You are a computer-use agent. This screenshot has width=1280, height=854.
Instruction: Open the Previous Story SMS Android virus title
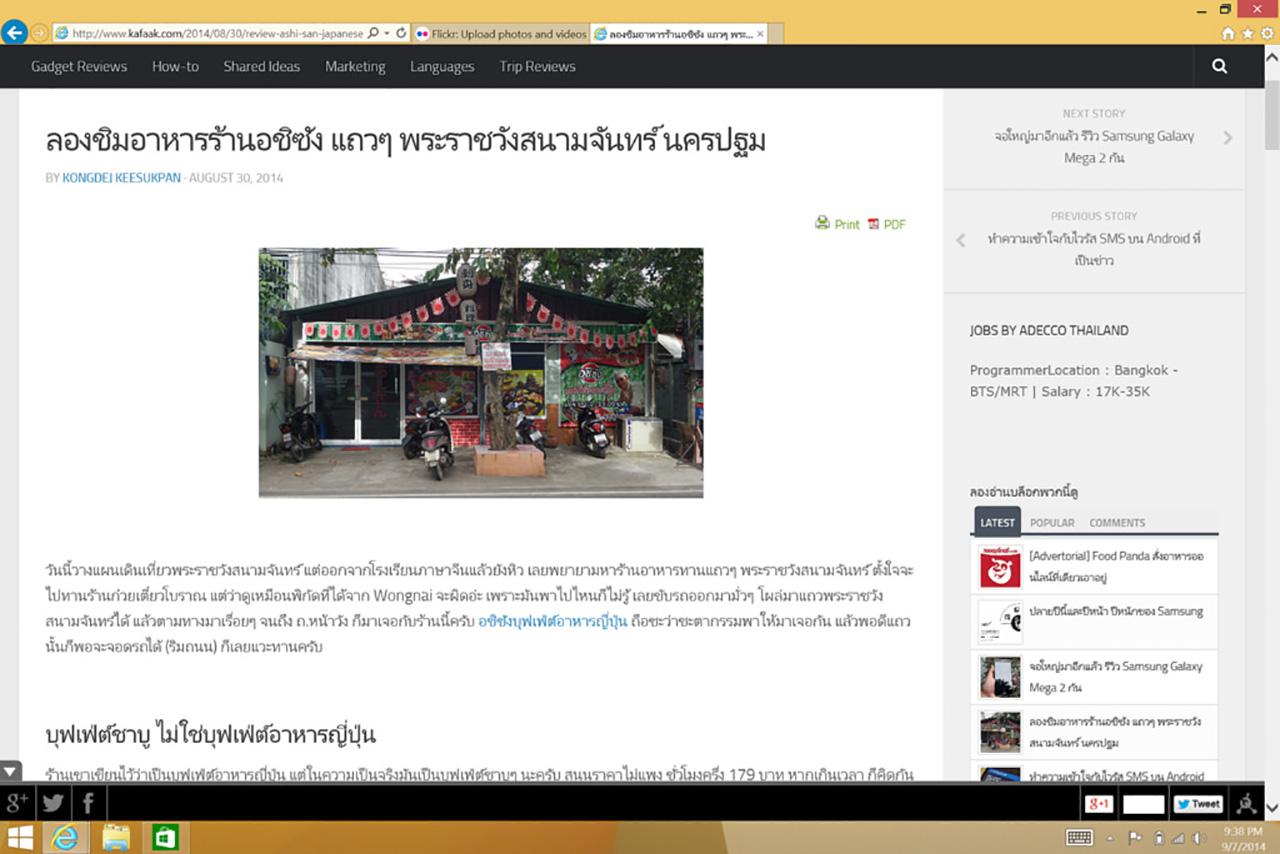coord(1094,249)
